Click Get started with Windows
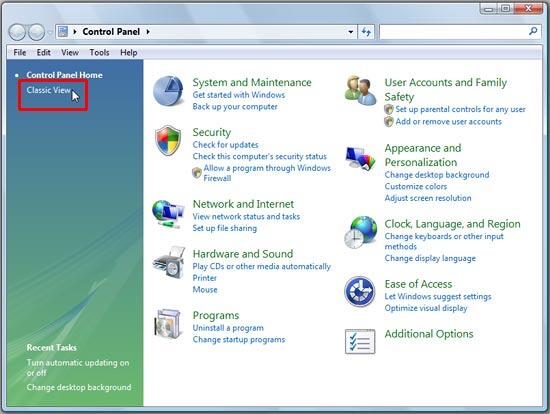This screenshot has width=550, height=414. [x=239, y=95]
